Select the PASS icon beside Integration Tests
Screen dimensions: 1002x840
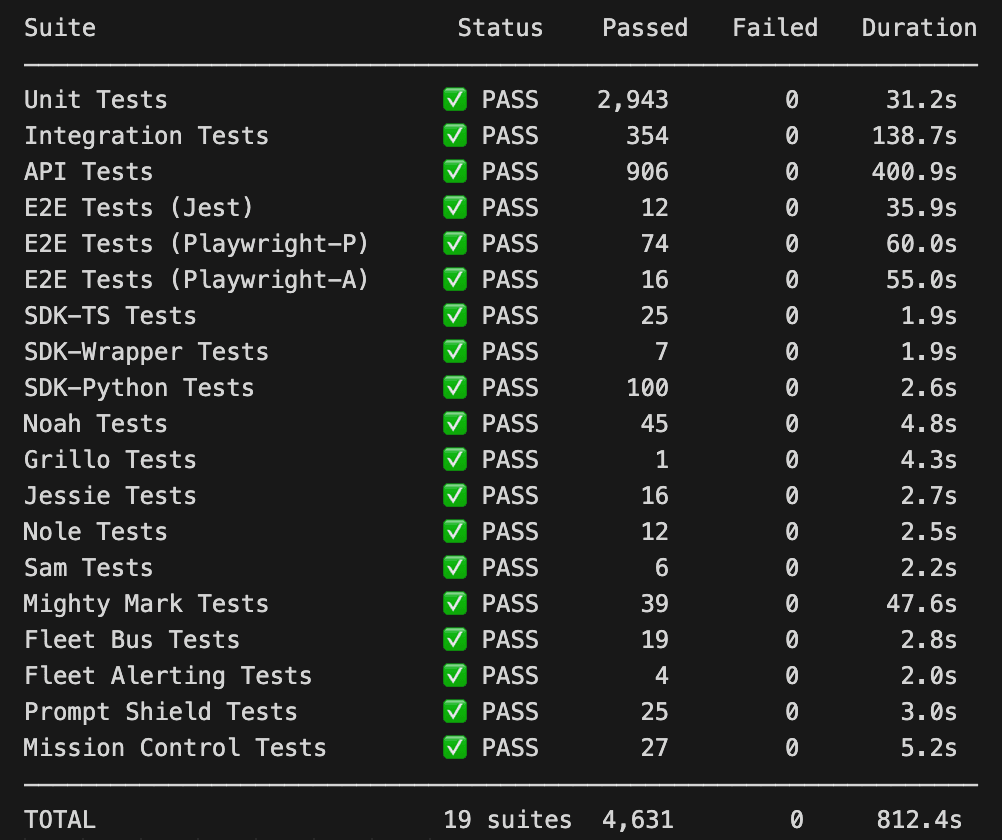pyautogui.click(x=455, y=135)
